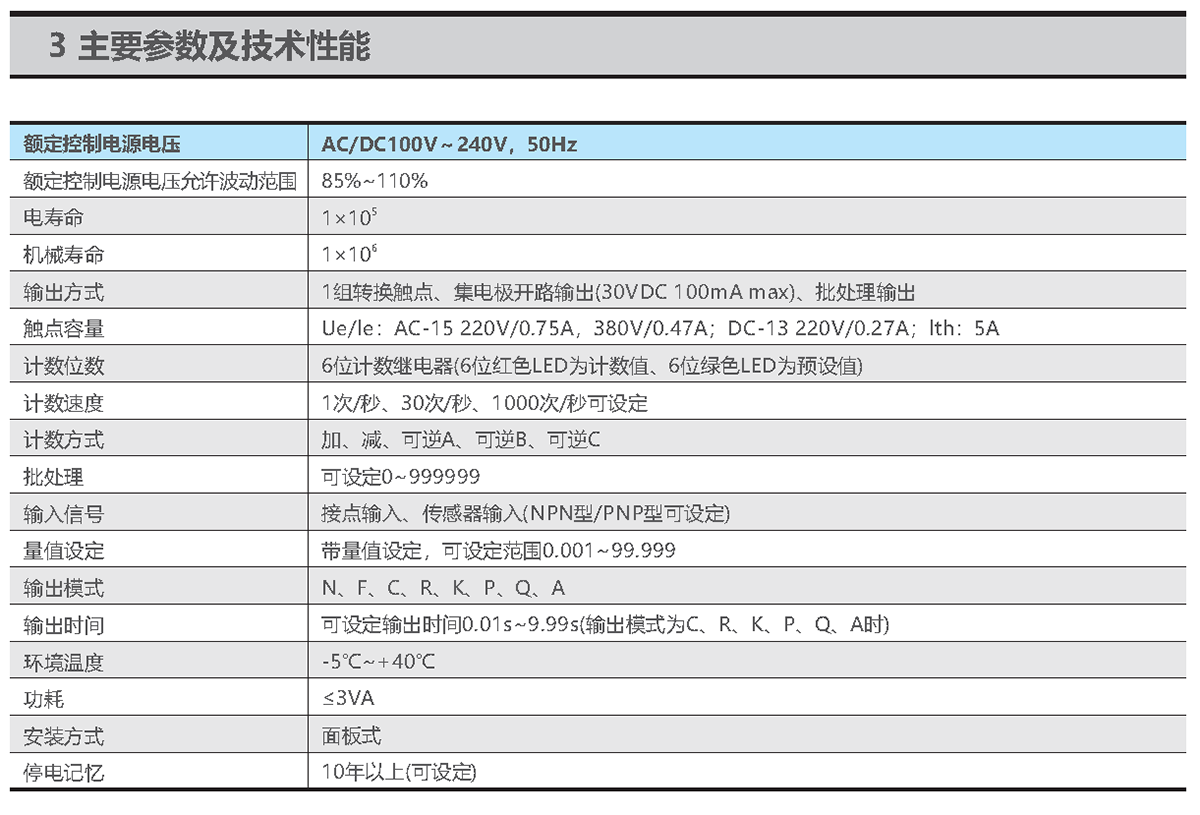Click the '6位计数继电器' value text
This screenshot has width=1200, height=815.
pos(387,366)
